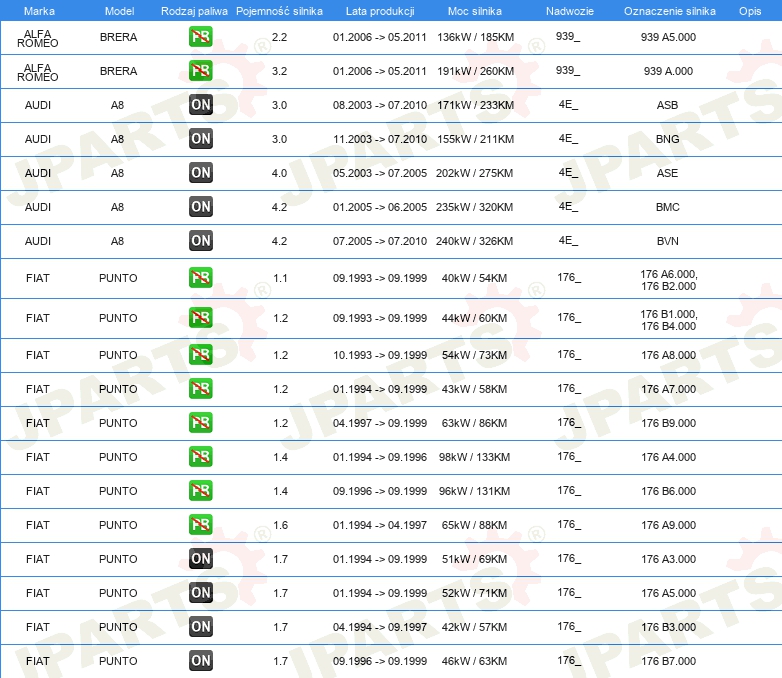Click the Rodzaj paliwa column header
This screenshot has width=782, height=678.
pyautogui.click(x=194, y=11)
